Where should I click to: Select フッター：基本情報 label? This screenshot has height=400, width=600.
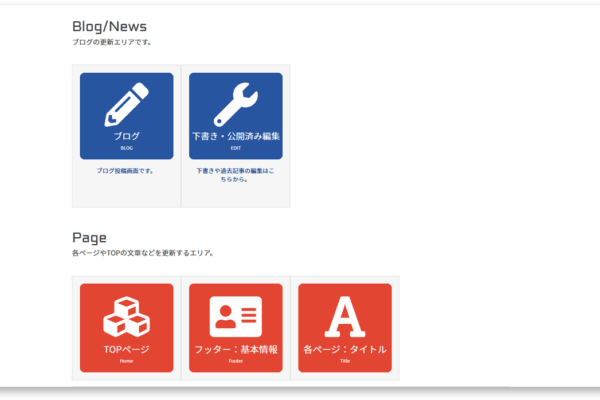click(235, 349)
